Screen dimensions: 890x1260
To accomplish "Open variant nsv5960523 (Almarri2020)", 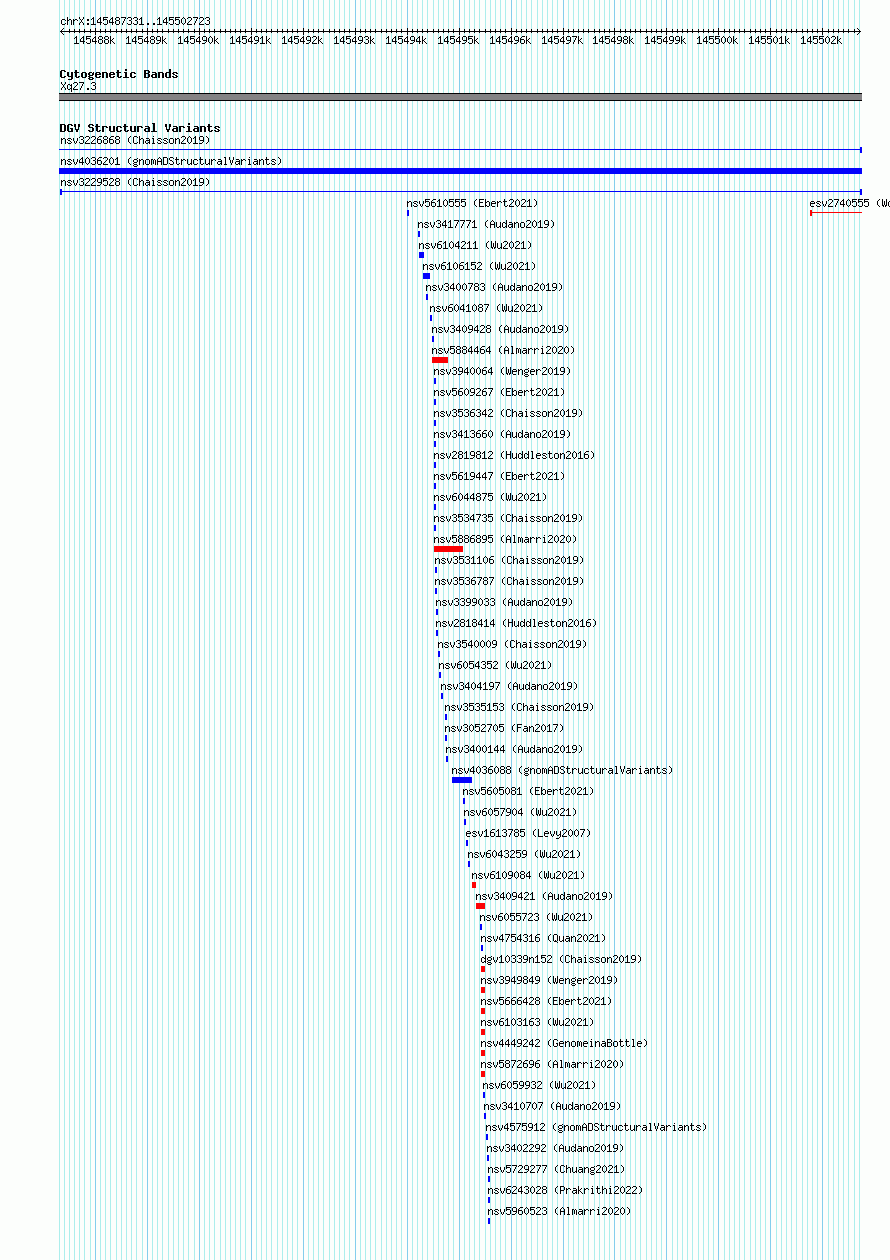I will click(x=559, y=1211).
